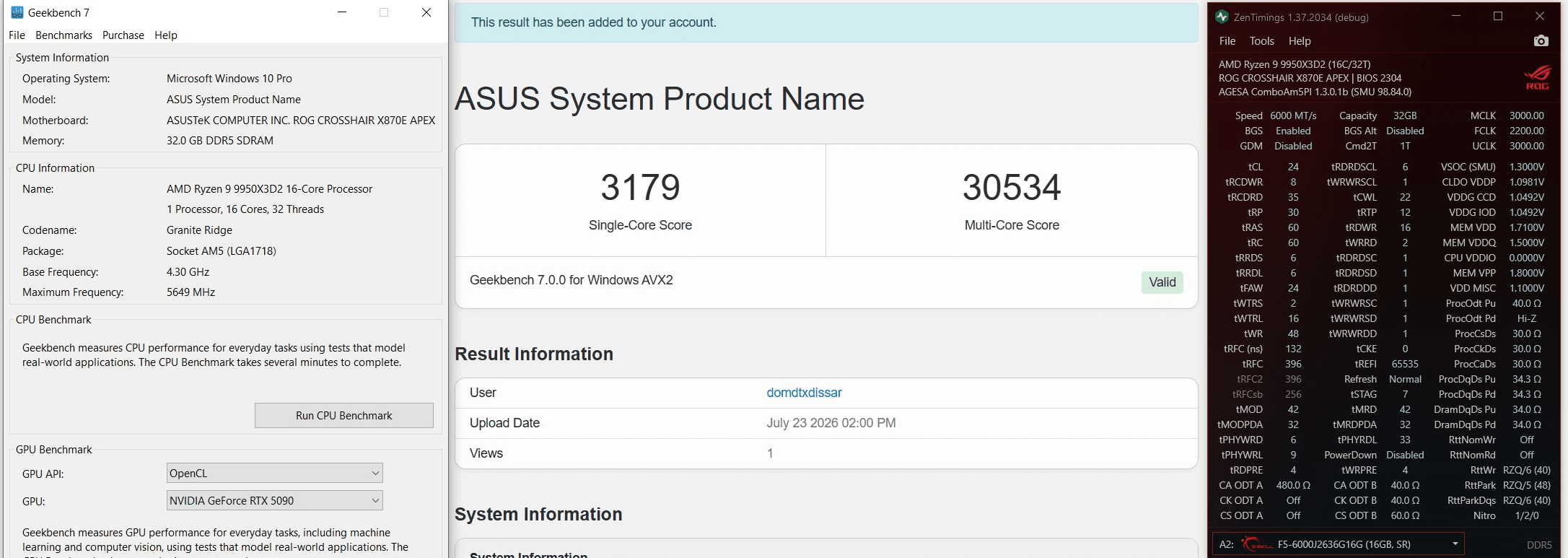The width and height of the screenshot is (1568, 558).
Task: Click the '1/2/0' Nitro value
Action: point(1527,515)
